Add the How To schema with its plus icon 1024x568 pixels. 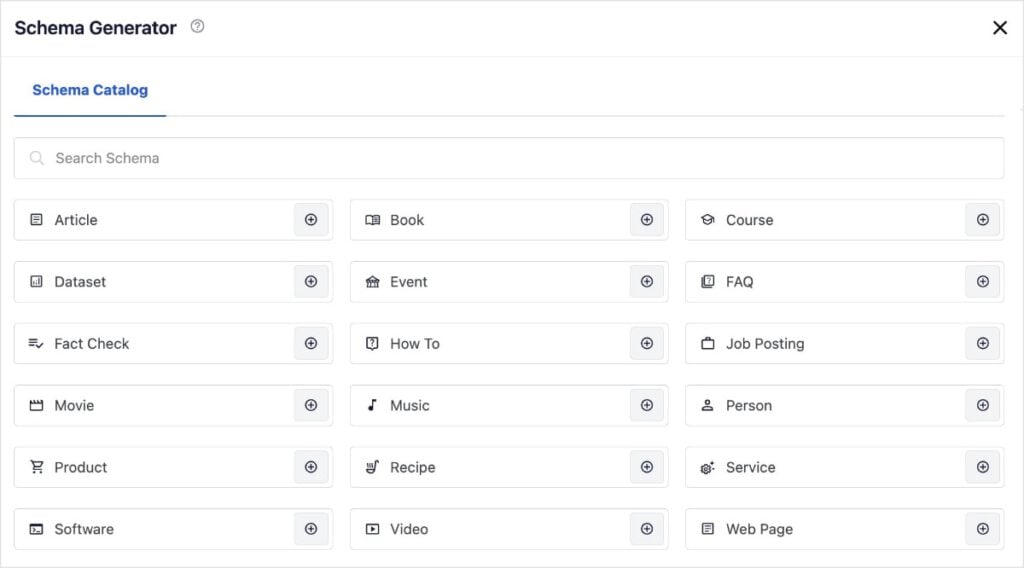[647, 343]
